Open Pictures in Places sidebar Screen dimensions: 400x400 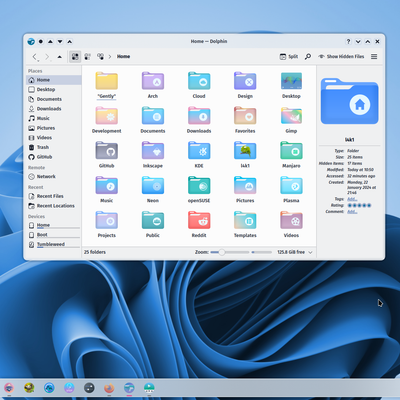[54, 128]
